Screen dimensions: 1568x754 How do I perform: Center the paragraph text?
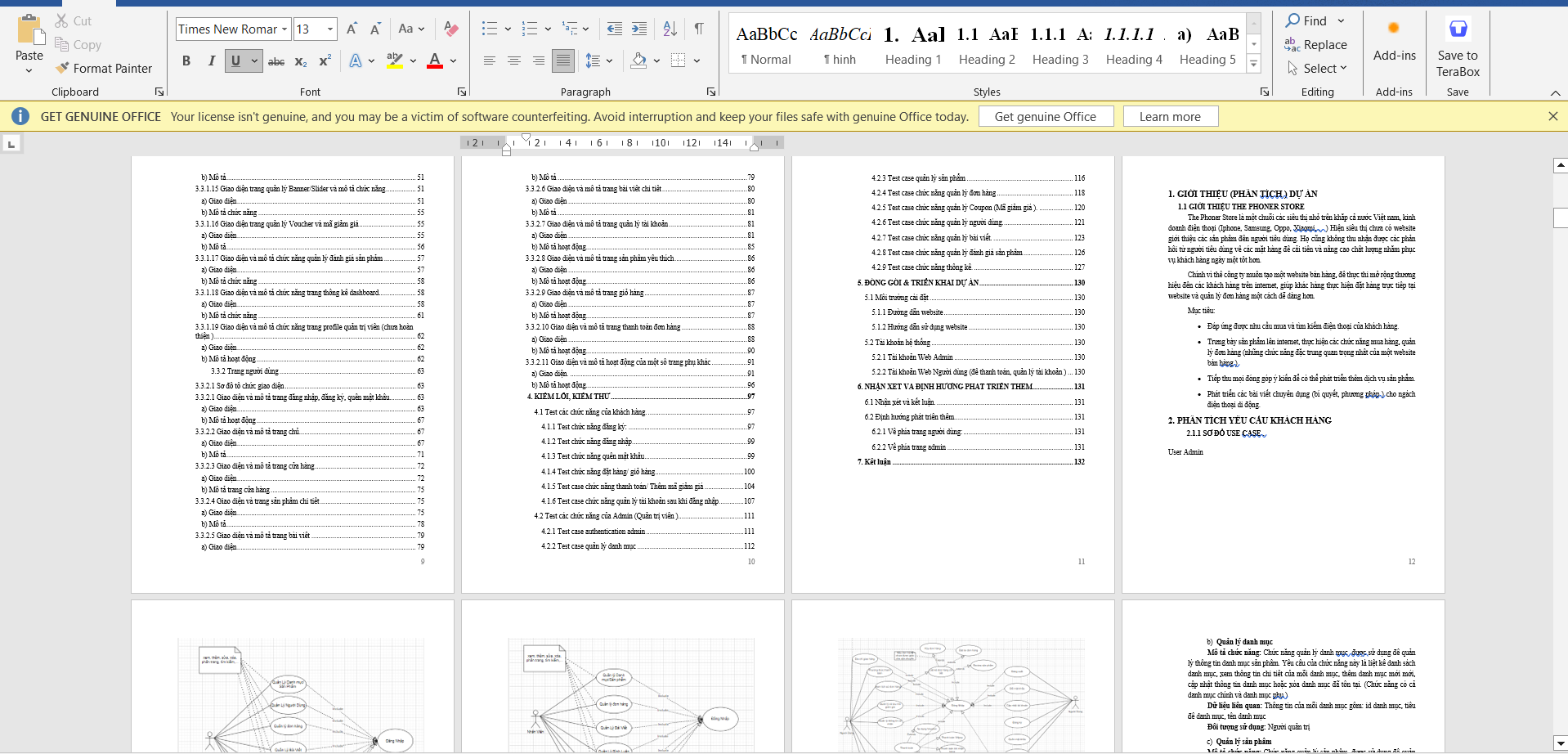513,61
